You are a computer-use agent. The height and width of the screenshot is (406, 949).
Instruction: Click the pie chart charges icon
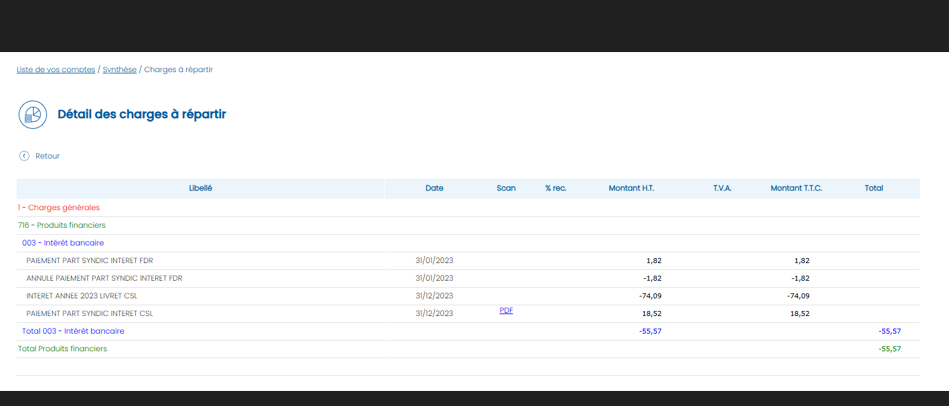pos(33,114)
